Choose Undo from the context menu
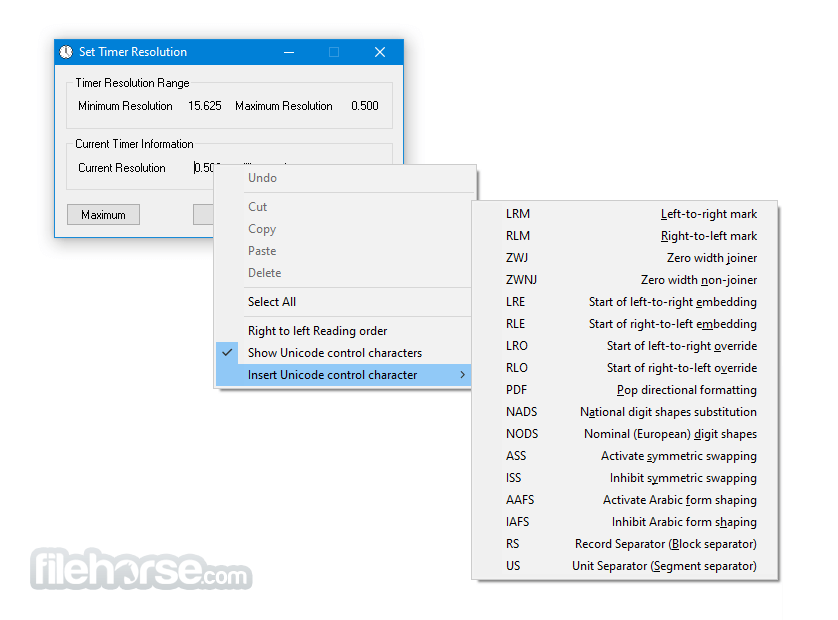This screenshot has width=838, height=620. click(344, 178)
